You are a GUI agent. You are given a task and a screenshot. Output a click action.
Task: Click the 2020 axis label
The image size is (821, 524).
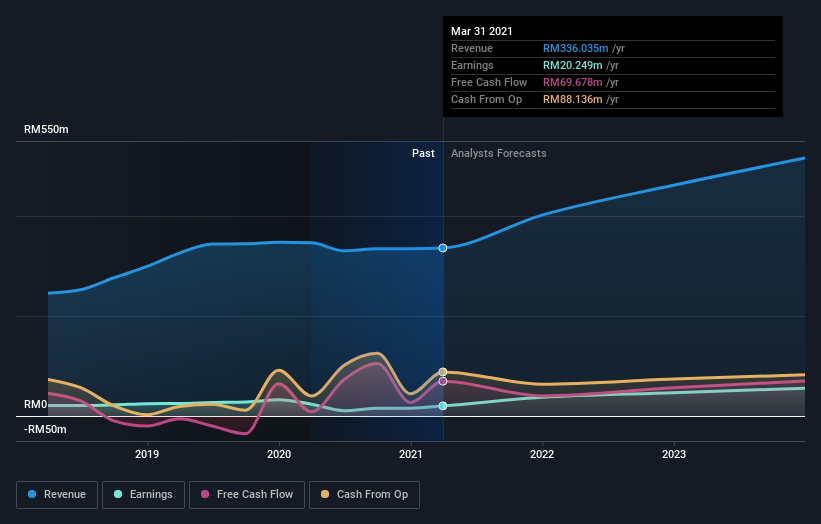(279, 454)
